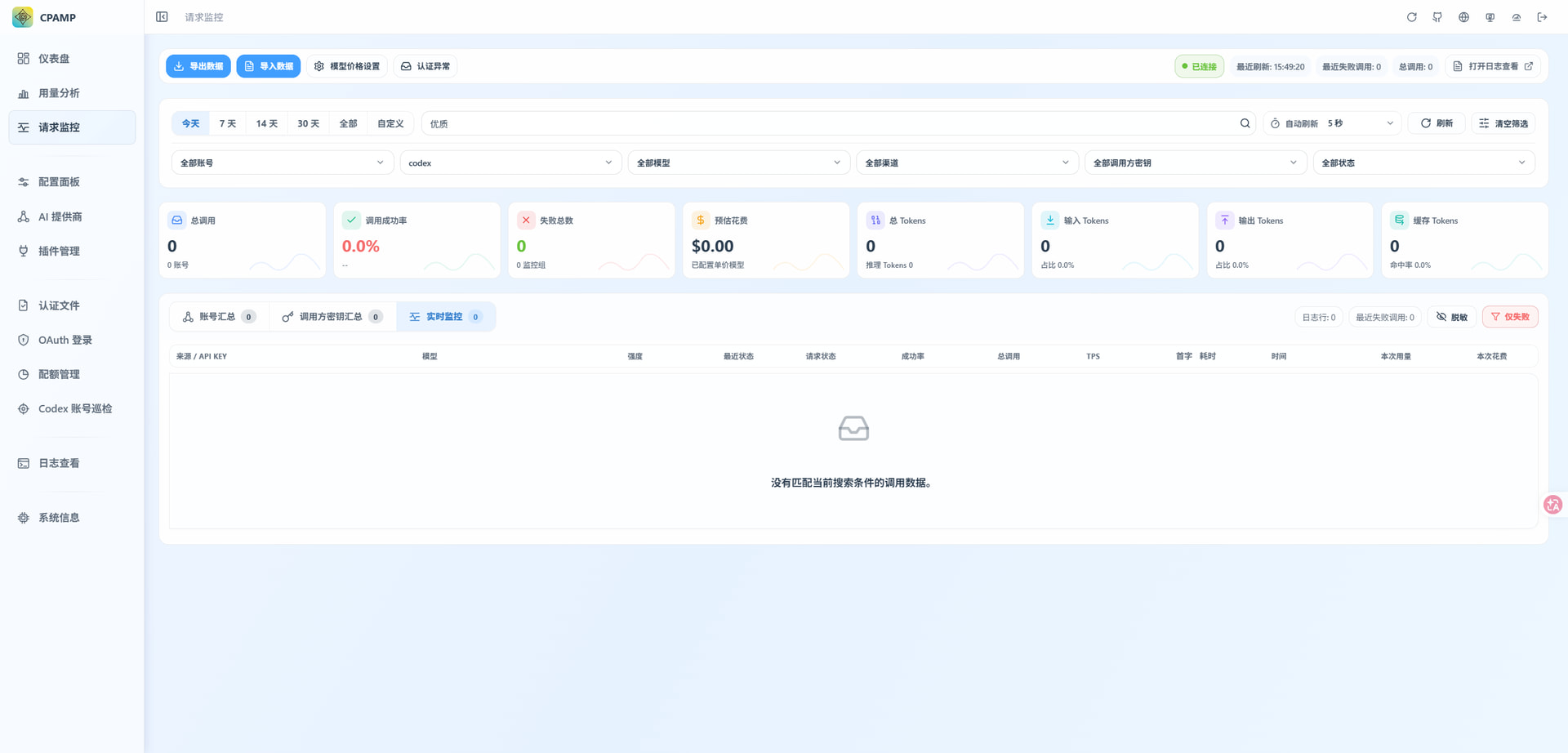The width and height of the screenshot is (1568, 753).
Task: Open 配额管理 in the sidebar
Action: [x=72, y=374]
